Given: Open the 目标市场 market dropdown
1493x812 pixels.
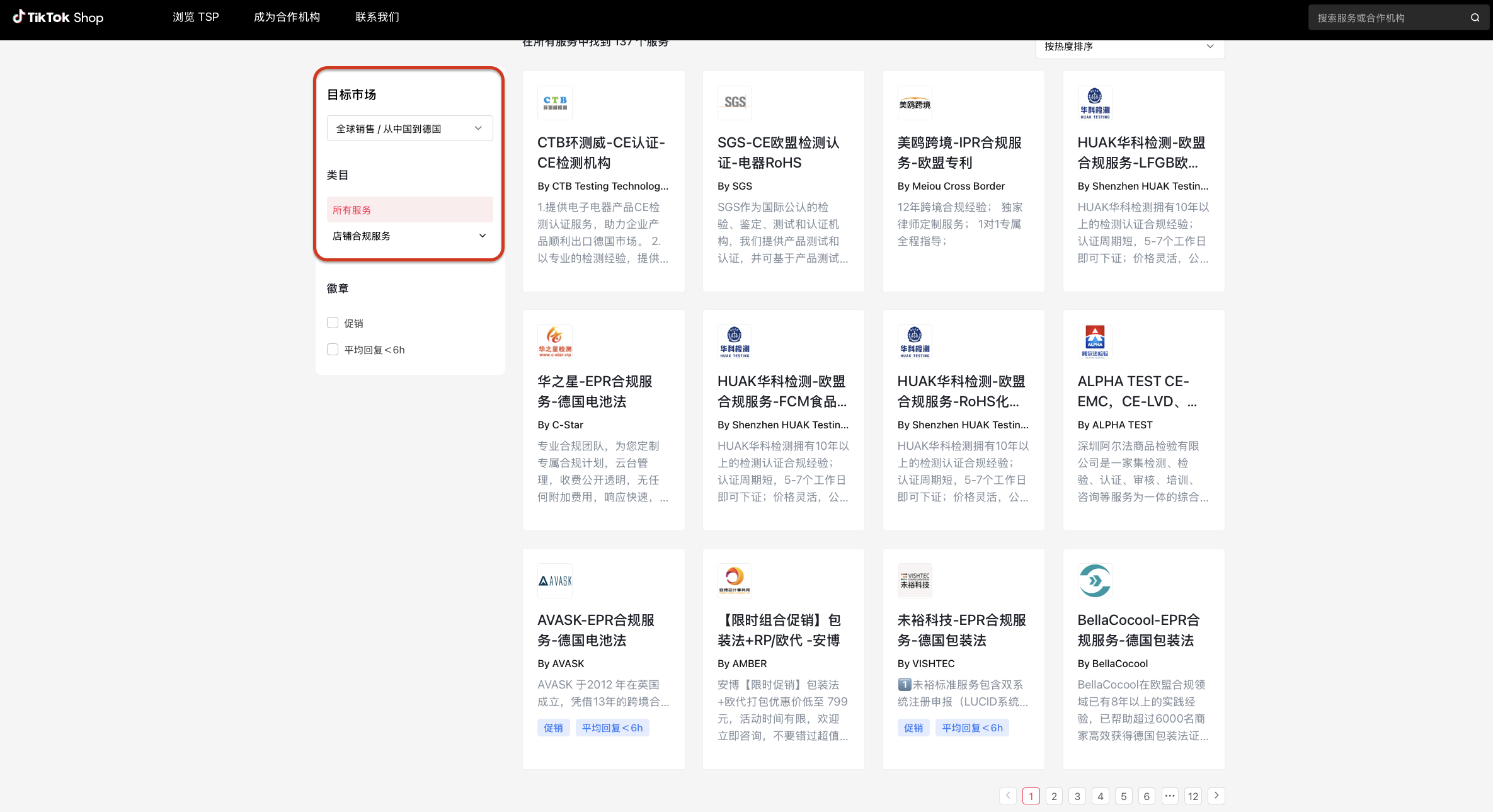Looking at the screenshot, I should (x=409, y=128).
